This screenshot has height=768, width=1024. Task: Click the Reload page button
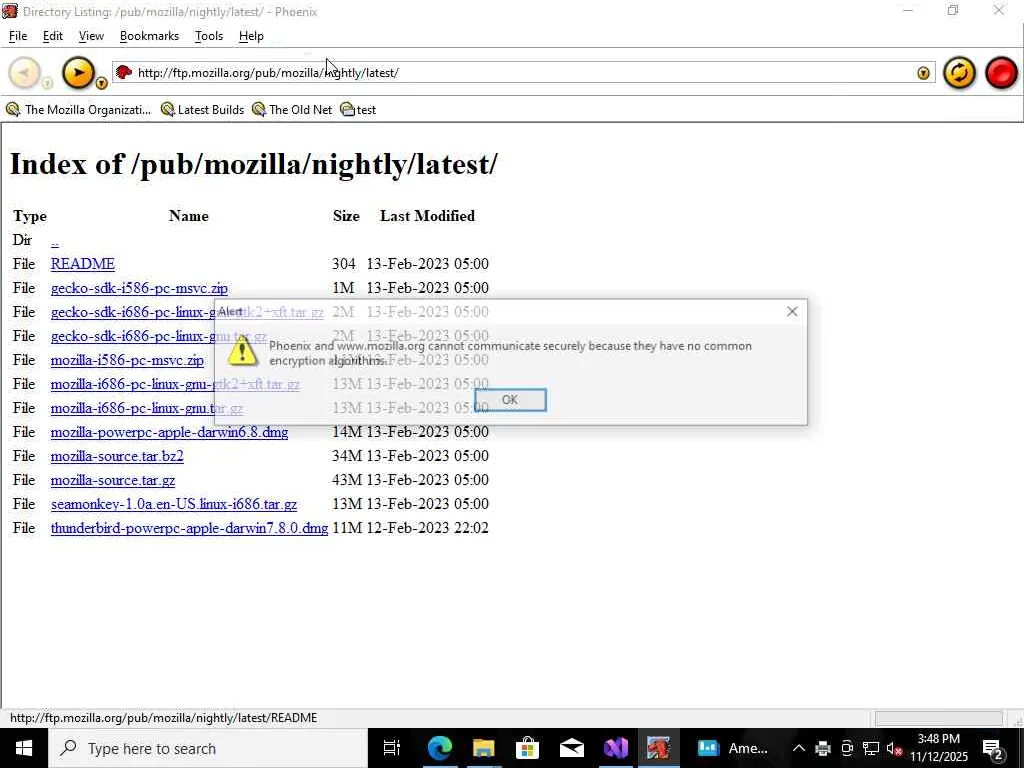959,72
